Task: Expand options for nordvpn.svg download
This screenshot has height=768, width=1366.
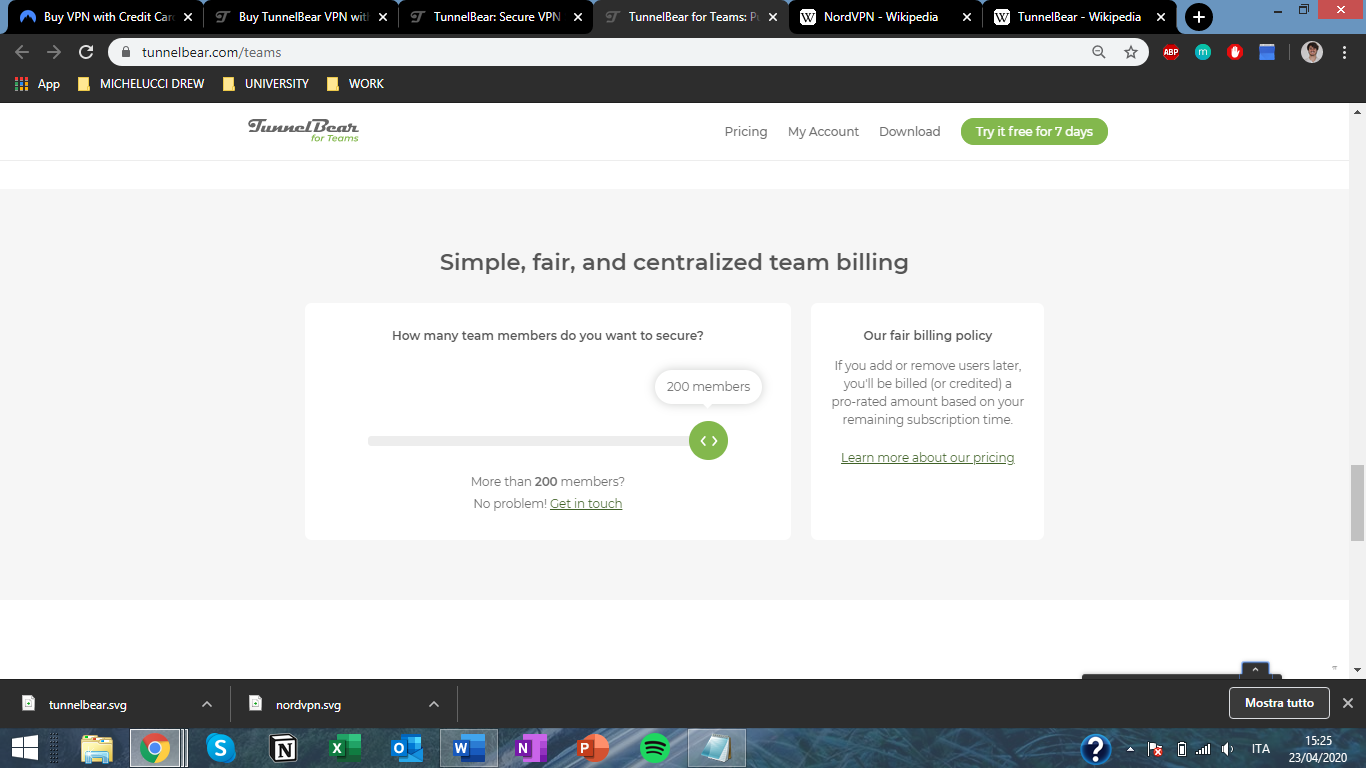Action: coord(434,704)
